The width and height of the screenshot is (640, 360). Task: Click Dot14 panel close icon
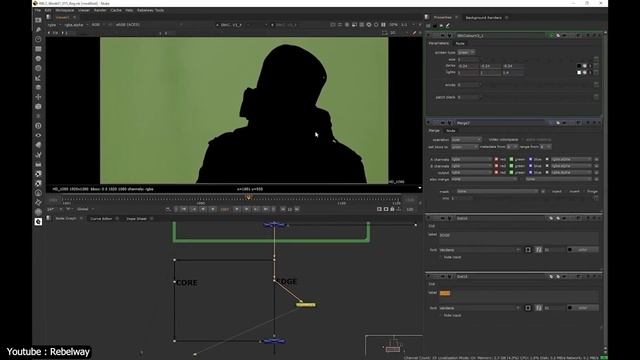pyautogui.click(x=599, y=218)
